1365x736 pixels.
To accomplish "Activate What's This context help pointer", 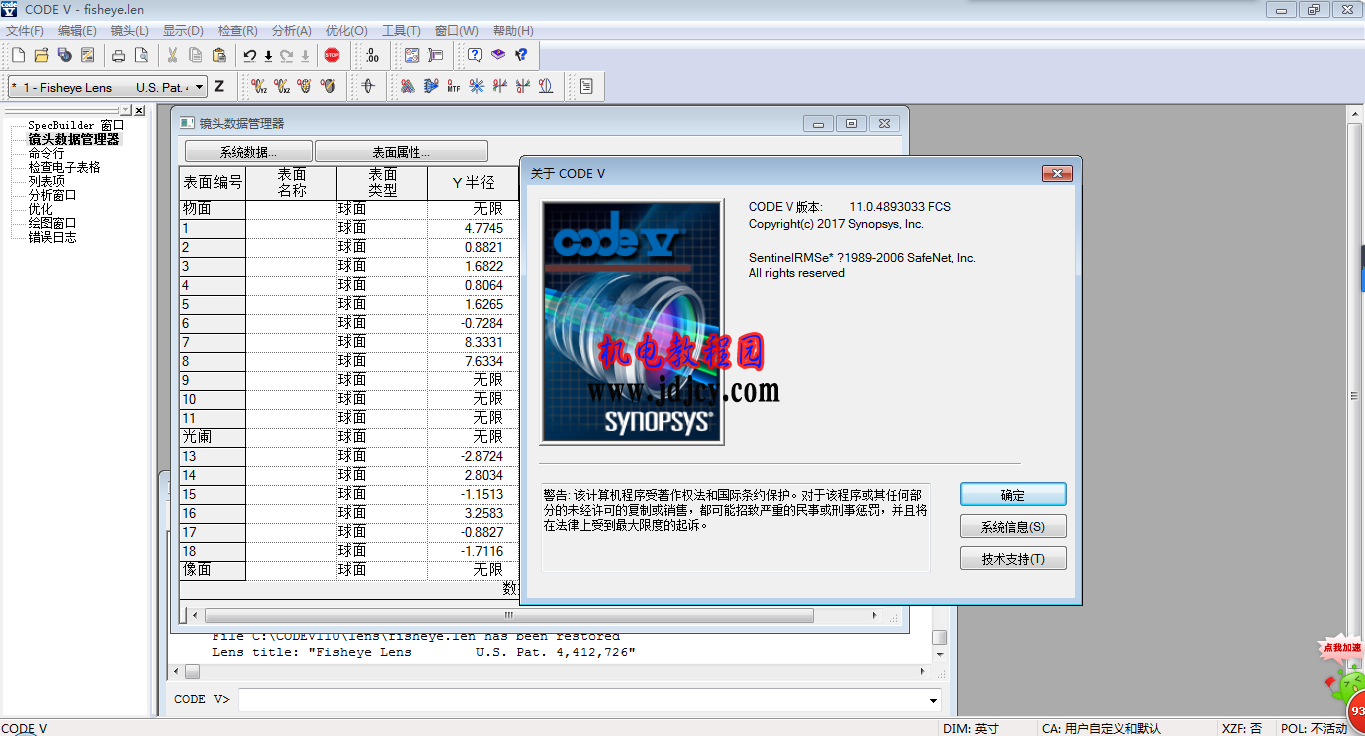I will tap(521, 55).
